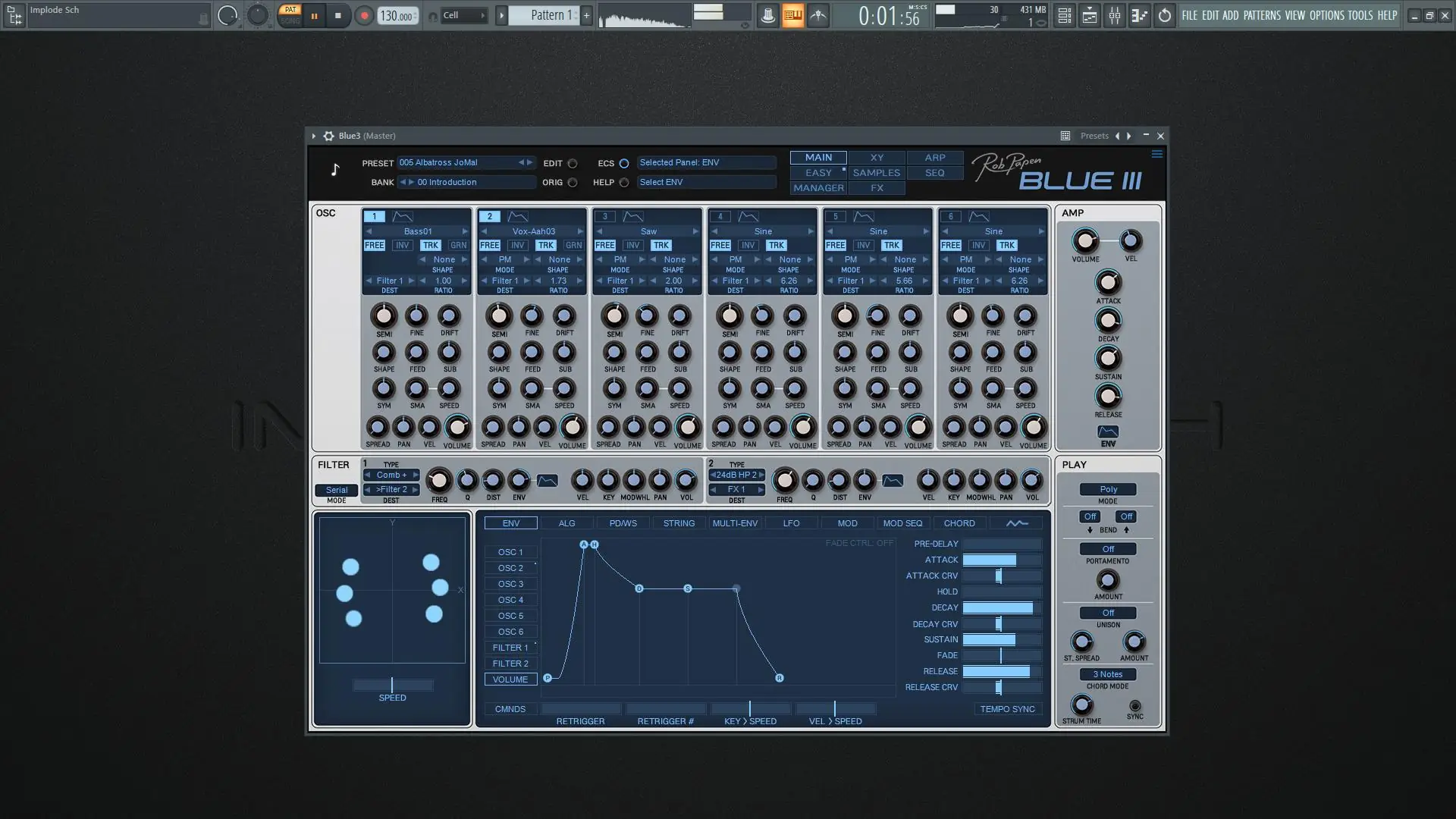This screenshot has width=1456, height=819.
Task: Switch to the LFO tab
Action: tap(790, 523)
